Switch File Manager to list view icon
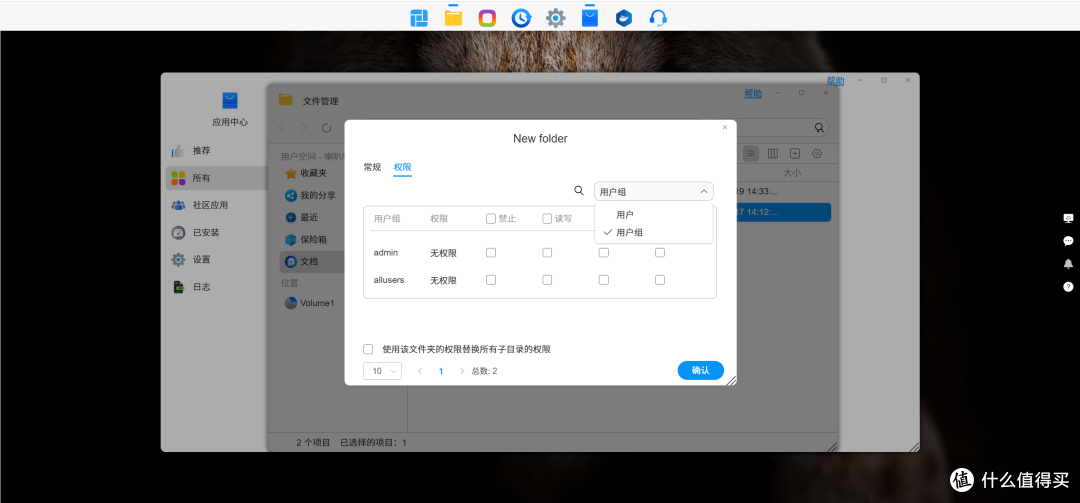The width and height of the screenshot is (1080, 503). [x=751, y=153]
